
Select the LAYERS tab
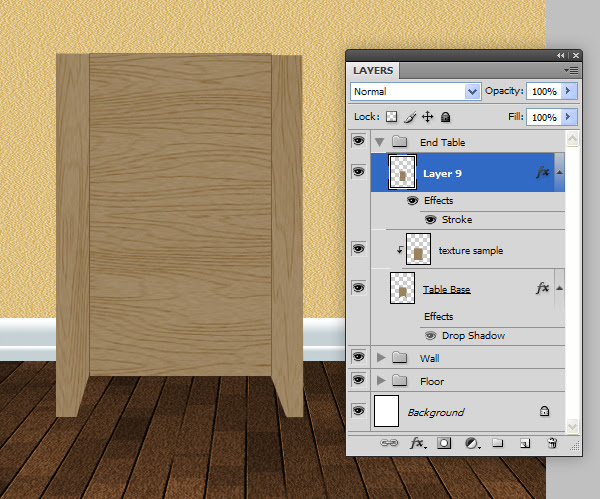pos(373,71)
